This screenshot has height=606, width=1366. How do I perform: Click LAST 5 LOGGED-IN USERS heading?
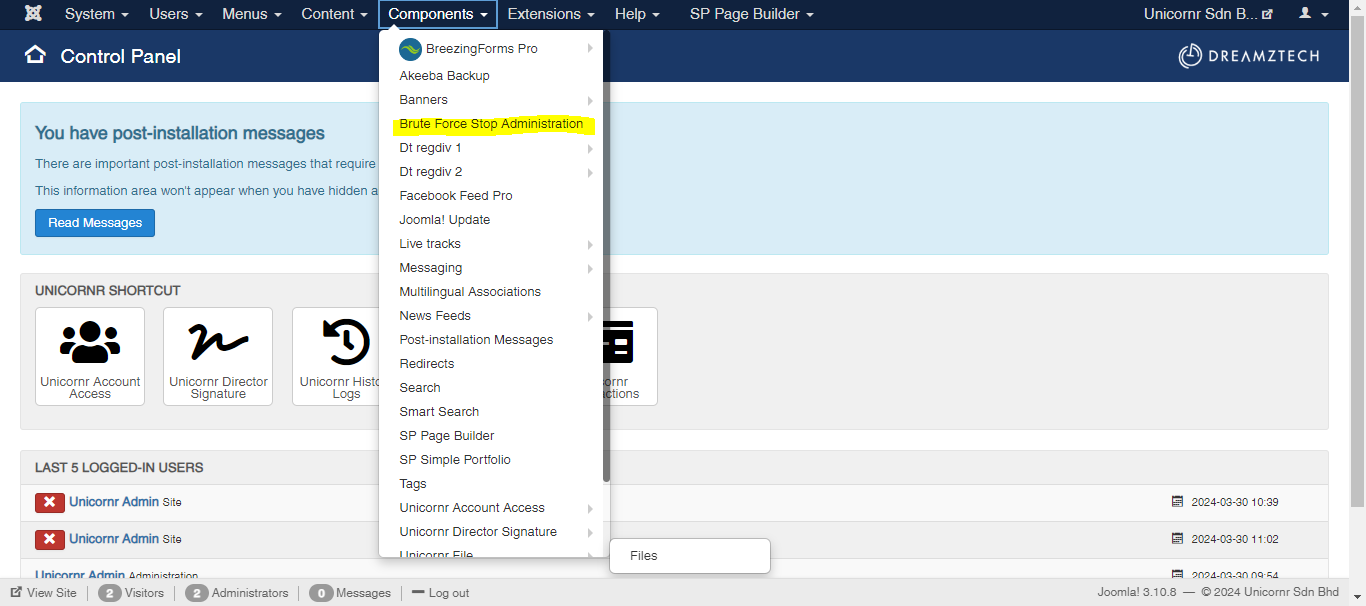point(119,468)
